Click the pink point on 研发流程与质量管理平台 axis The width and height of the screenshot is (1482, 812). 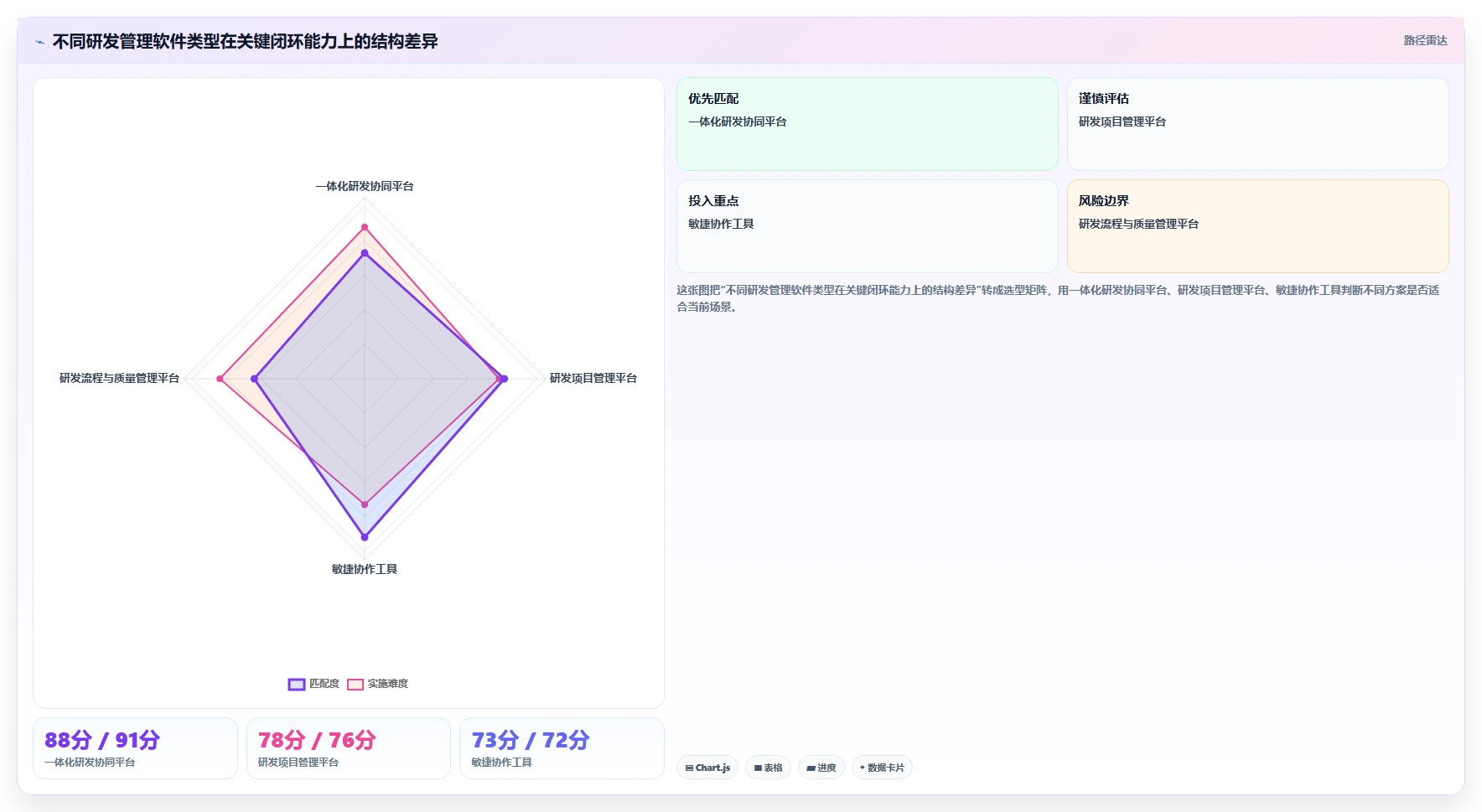pyautogui.click(x=220, y=379)
